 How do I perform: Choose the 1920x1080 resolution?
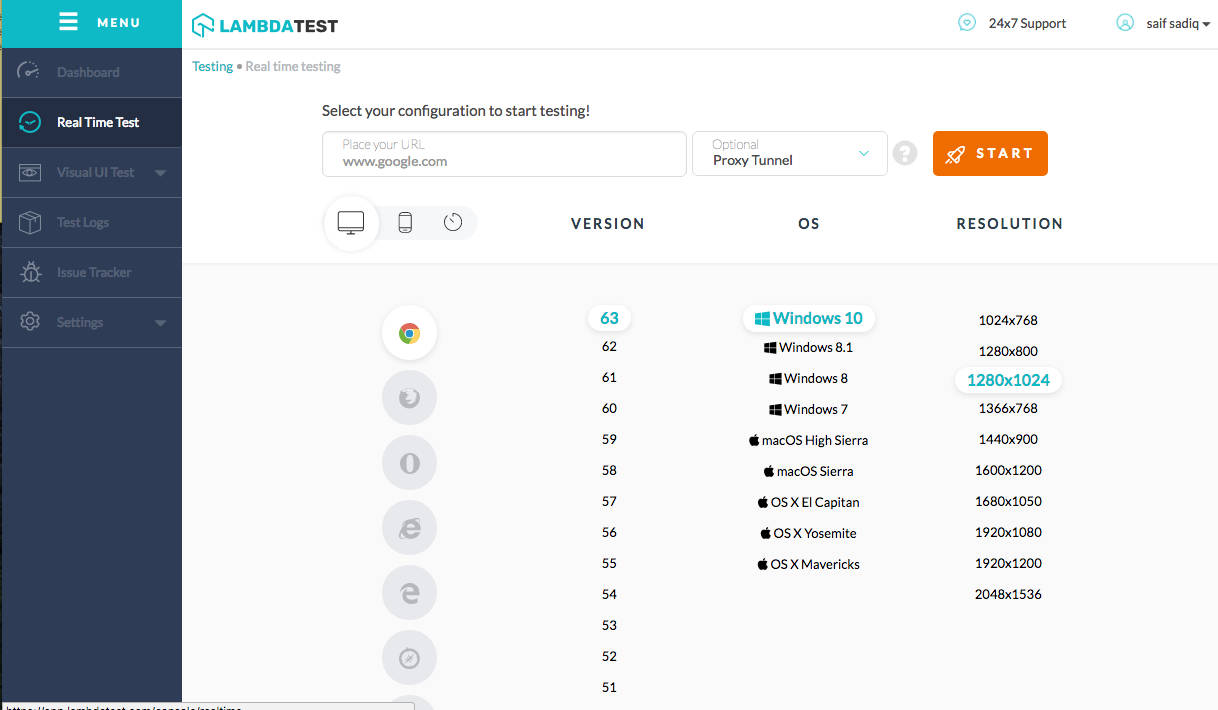(x=1008, y=532)
